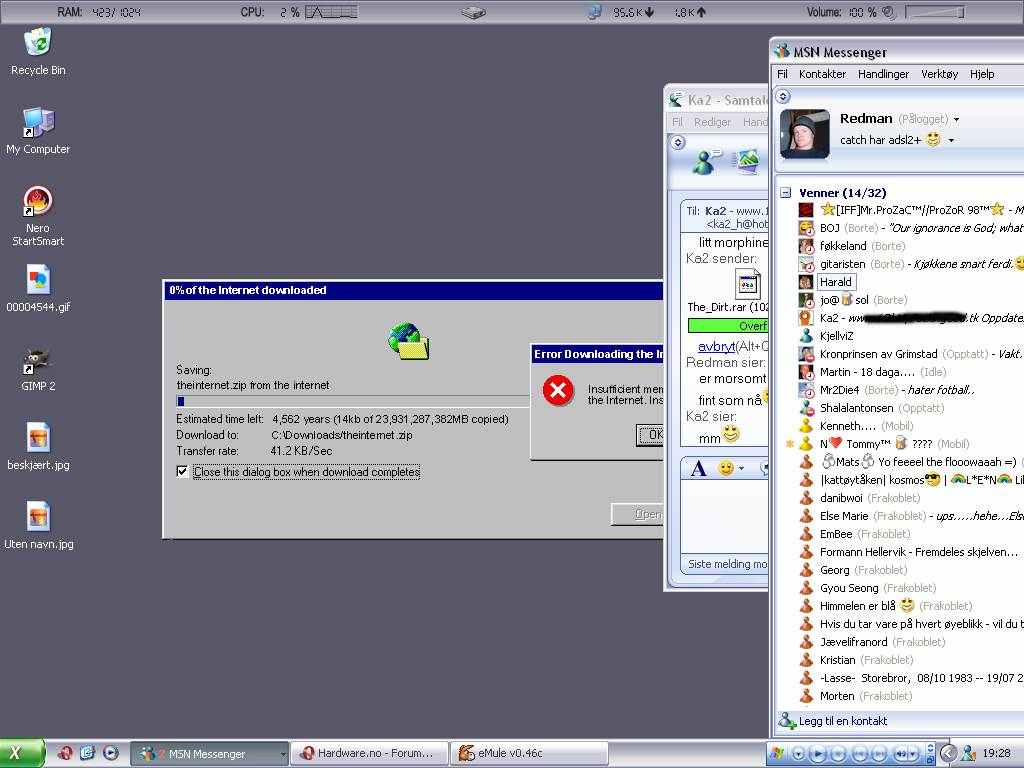Toggle 'Close this dialog box when download completes'

click(182, 472)
